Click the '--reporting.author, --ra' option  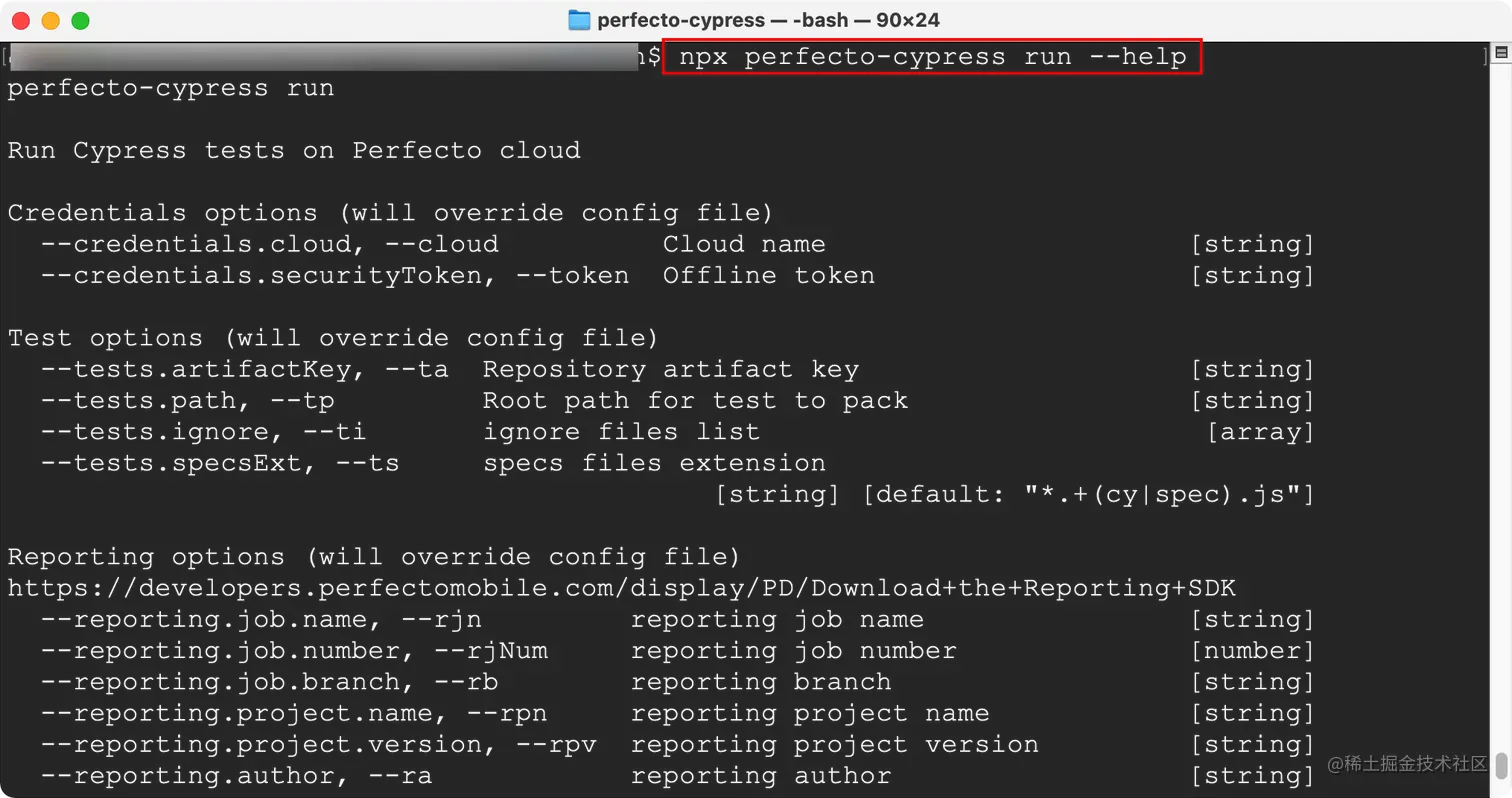coord(237,776)
